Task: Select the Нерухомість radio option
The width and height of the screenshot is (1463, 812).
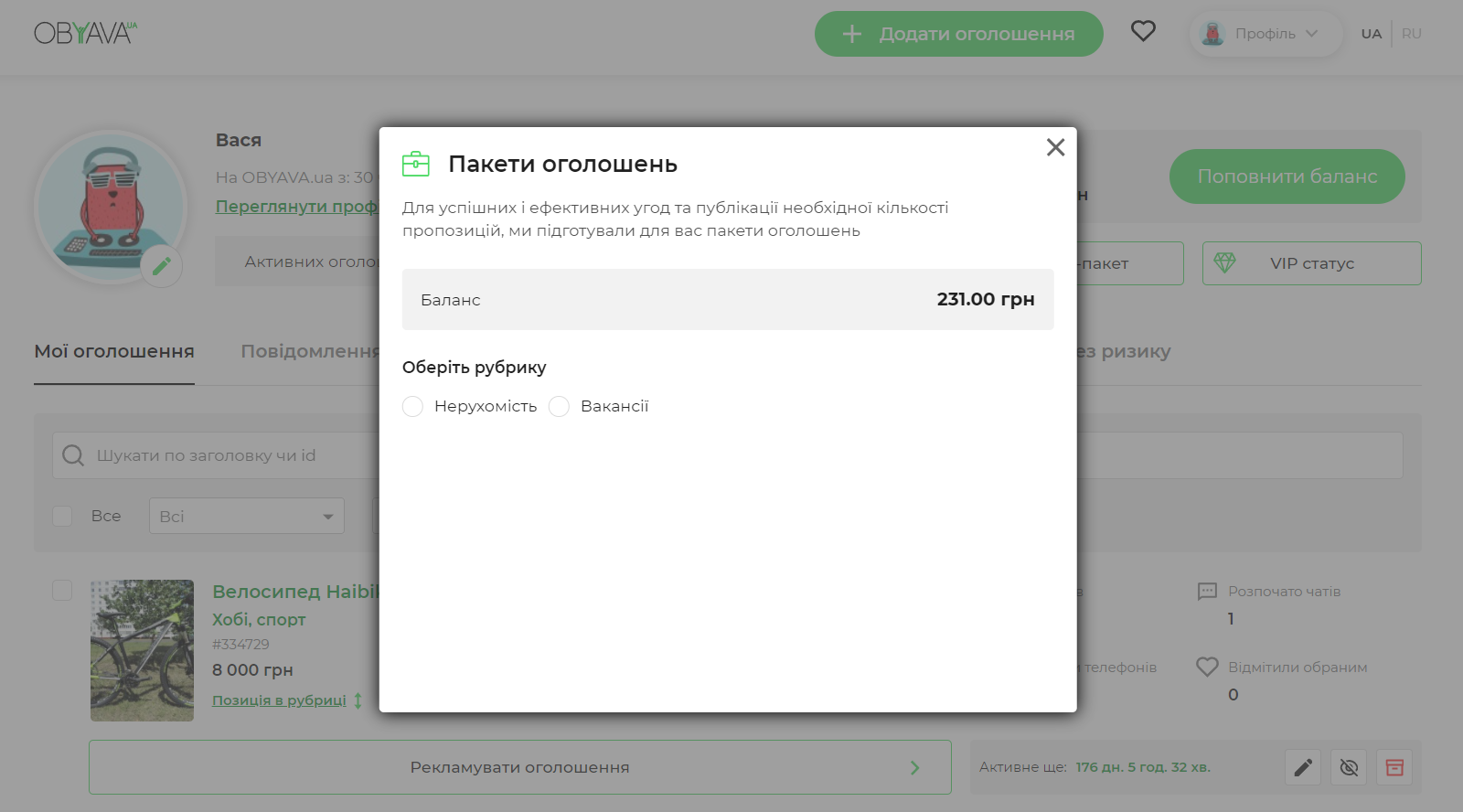Action: tap(413, 406)
